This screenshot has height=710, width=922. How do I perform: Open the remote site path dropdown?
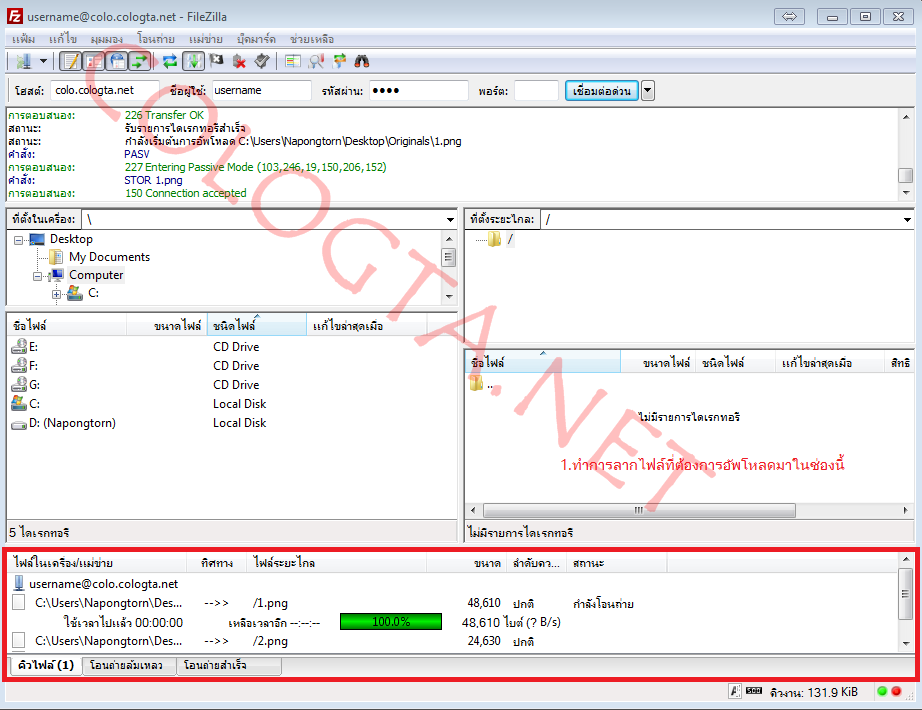tap(906, 219)
